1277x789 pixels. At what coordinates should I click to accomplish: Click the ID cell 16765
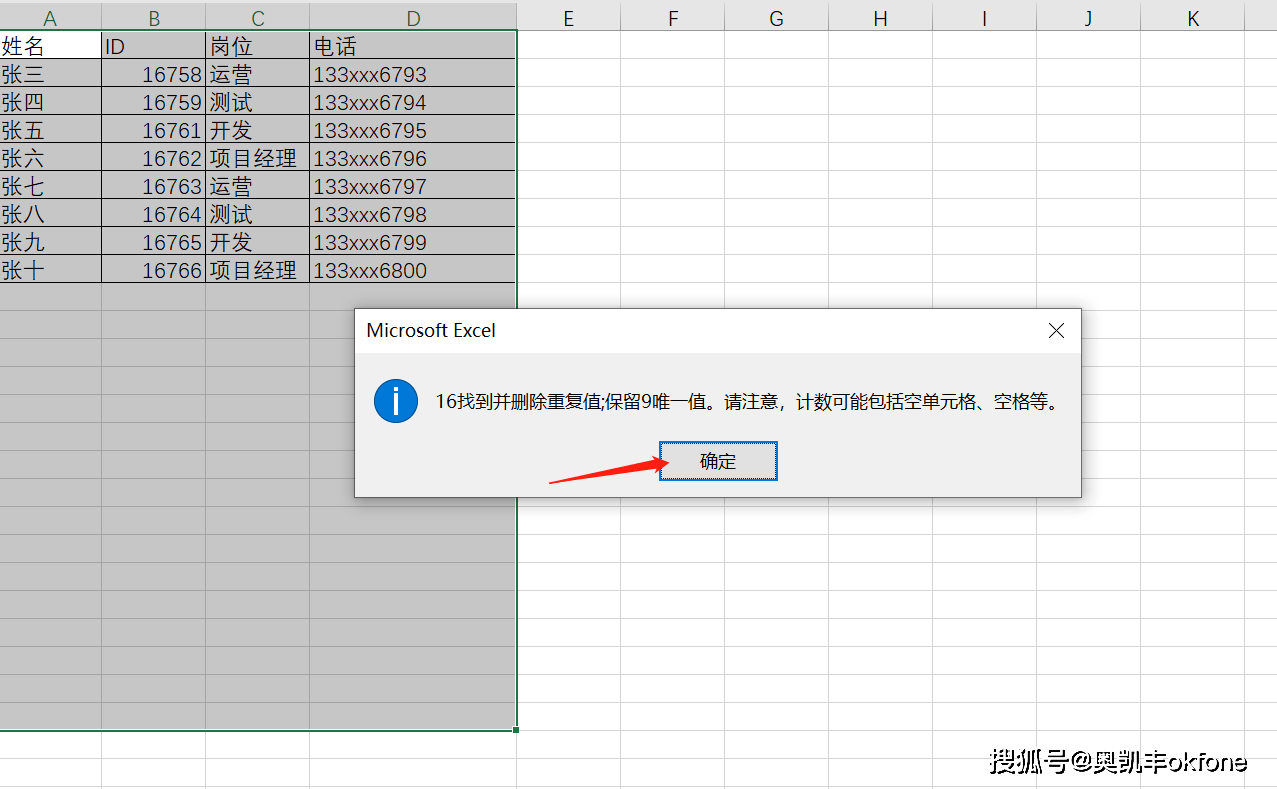(x=154, y=241)
